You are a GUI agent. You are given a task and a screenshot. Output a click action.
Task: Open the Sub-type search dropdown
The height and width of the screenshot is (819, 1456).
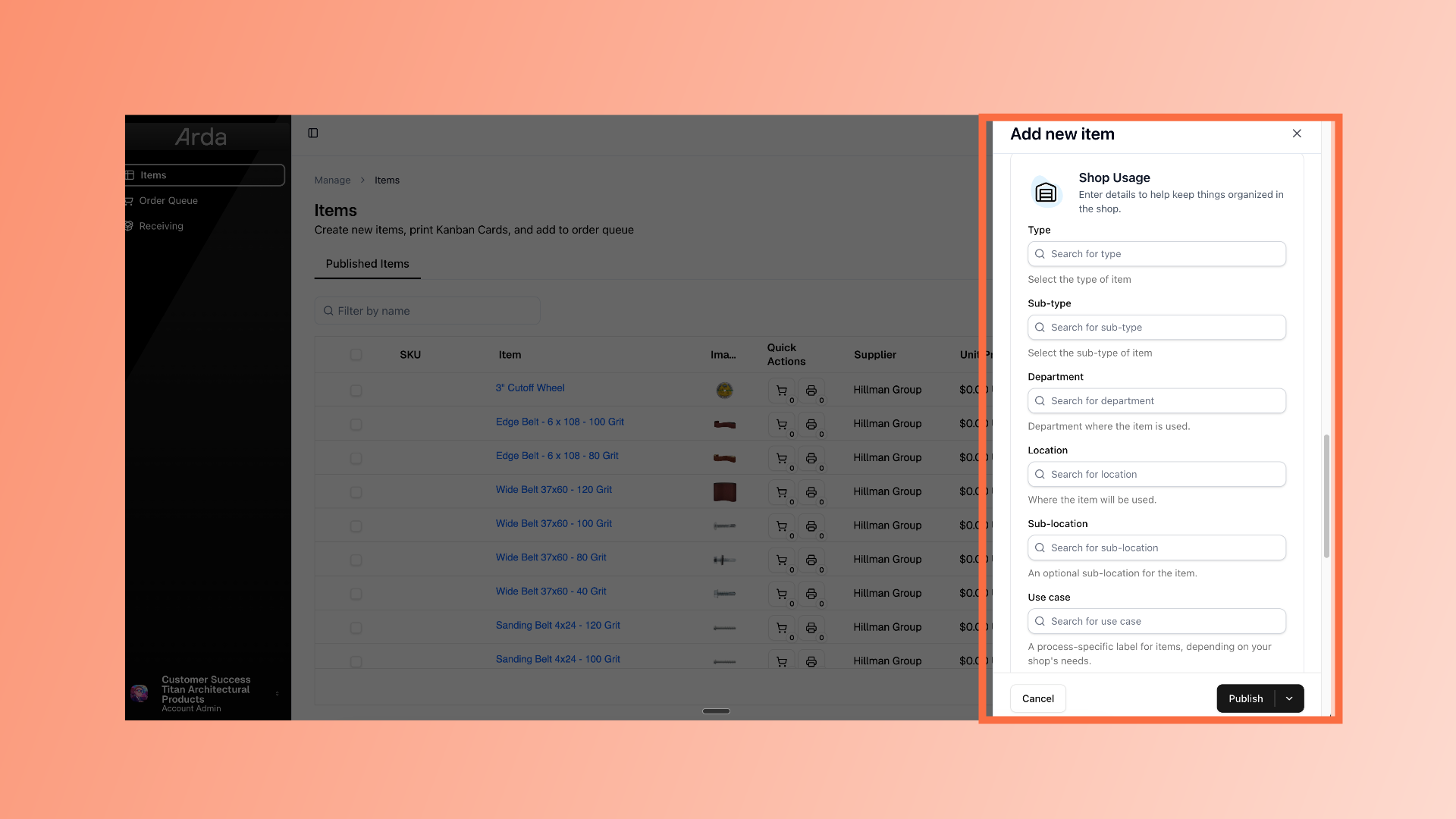pos(1156,328)
